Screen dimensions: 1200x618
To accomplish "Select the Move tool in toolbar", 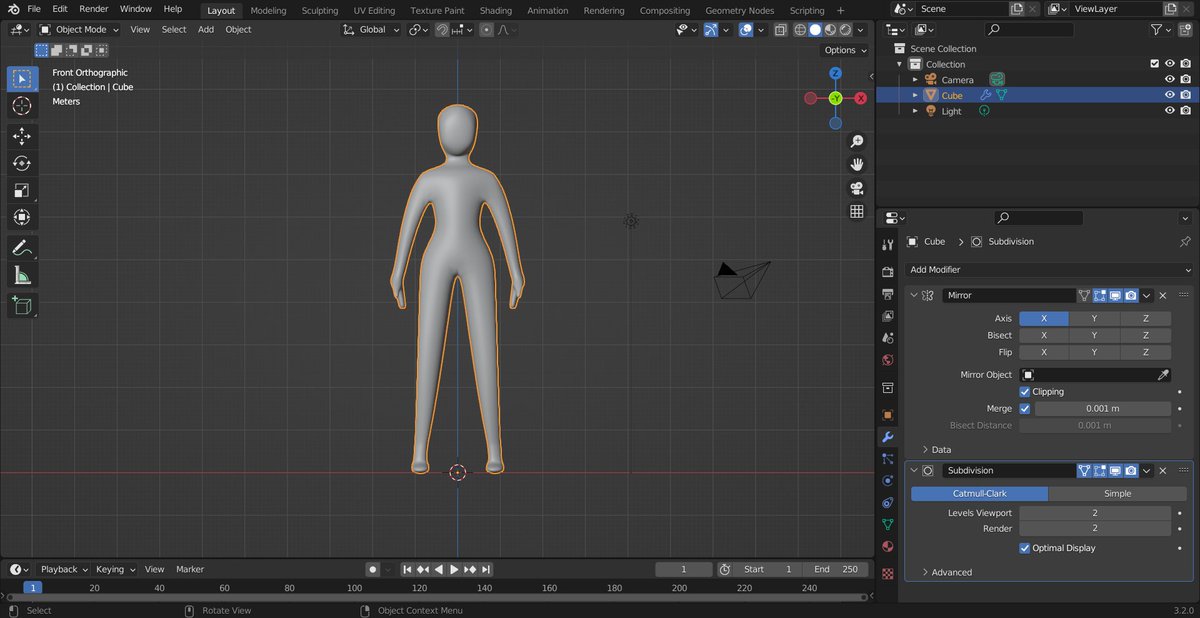I will (x=22, y=136).
